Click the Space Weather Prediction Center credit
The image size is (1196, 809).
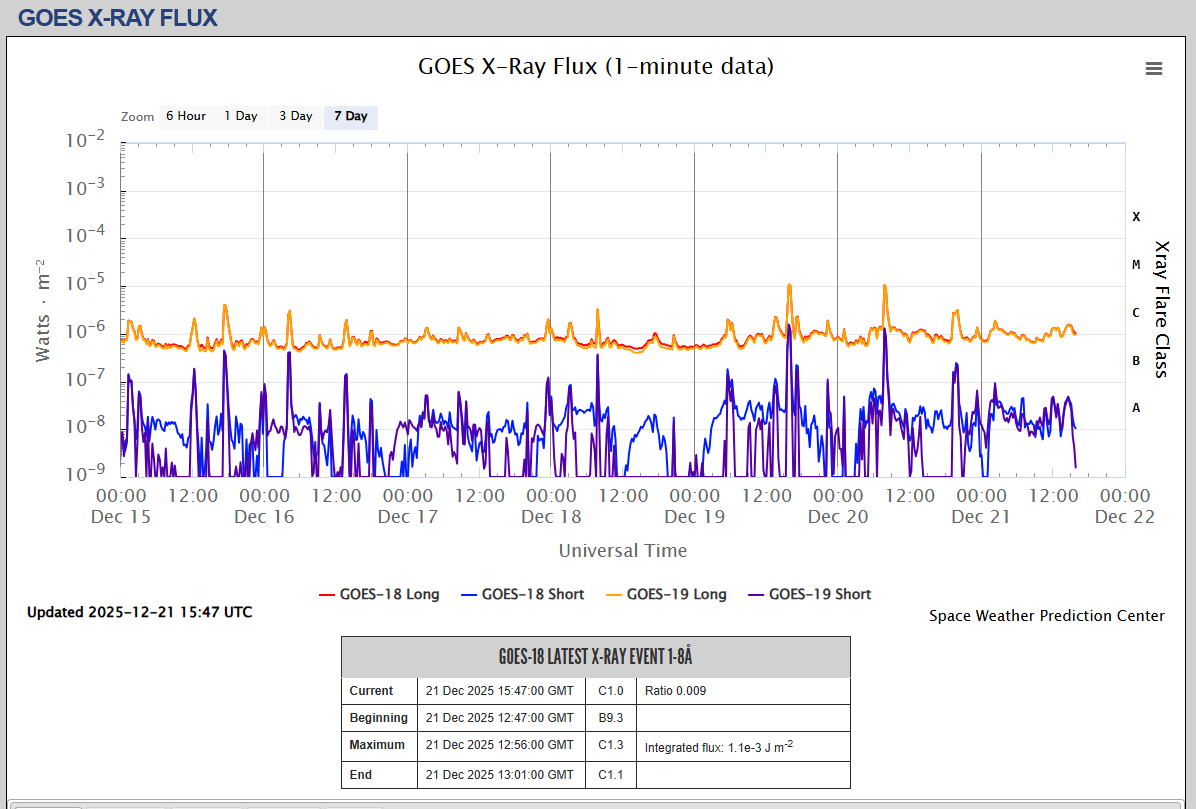click(1046, 616)
